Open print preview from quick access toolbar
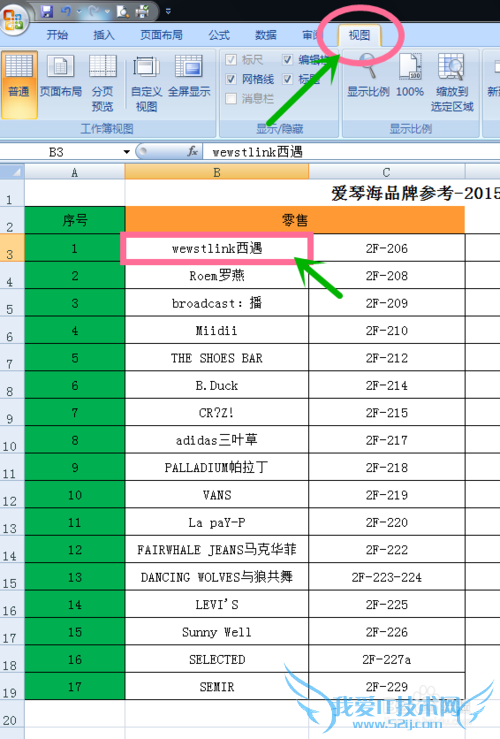The image size is (500, 739). tap(122, 11)
